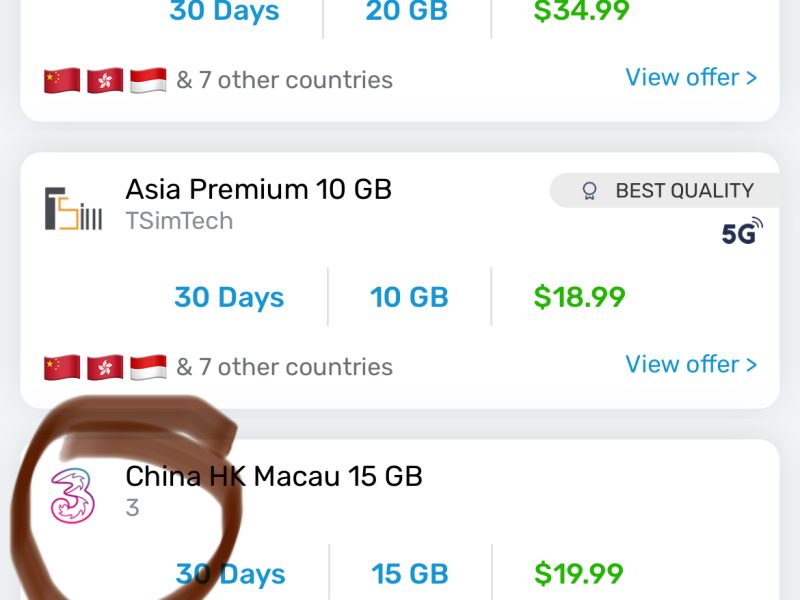Open View offer for the $34.99 plan
800x600 pixels.
[x=691, y=78]
